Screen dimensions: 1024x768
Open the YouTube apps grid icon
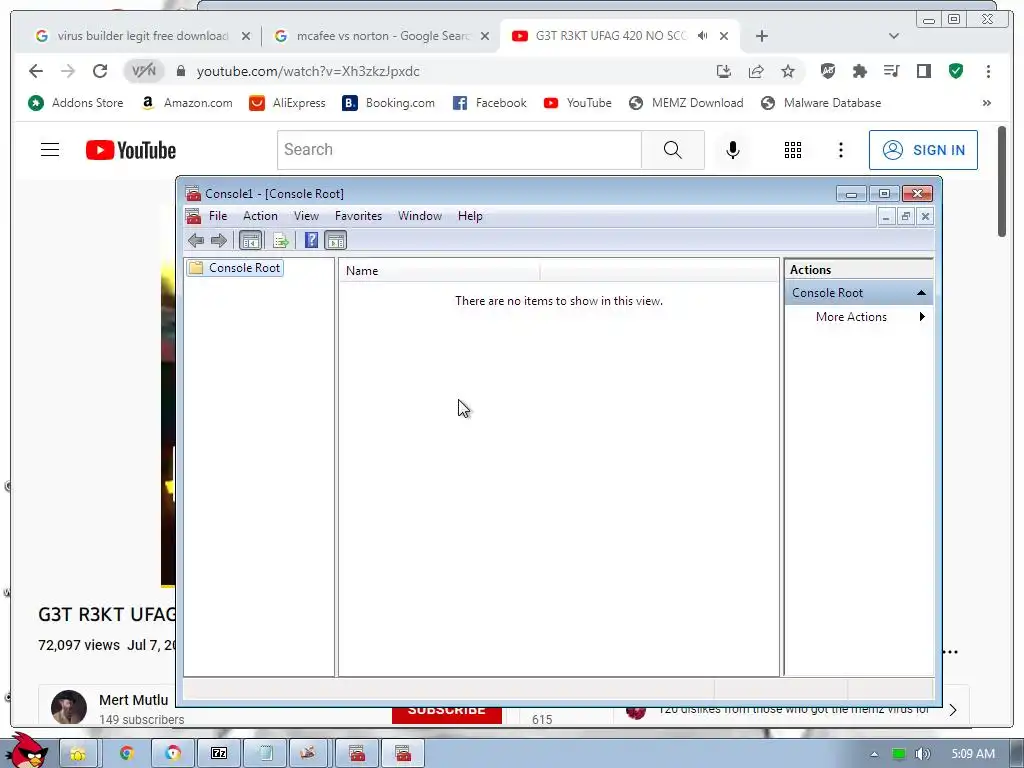793,150
